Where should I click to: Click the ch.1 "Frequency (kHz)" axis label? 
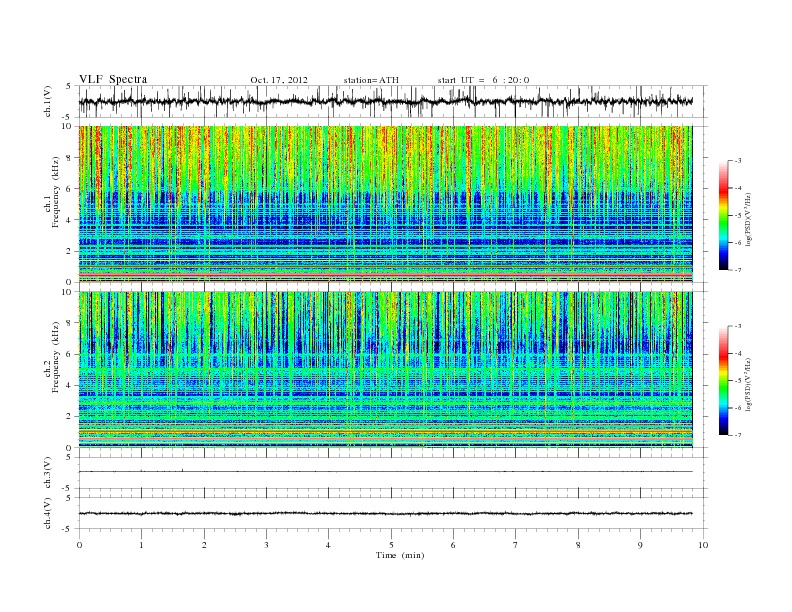pos(56,192)
